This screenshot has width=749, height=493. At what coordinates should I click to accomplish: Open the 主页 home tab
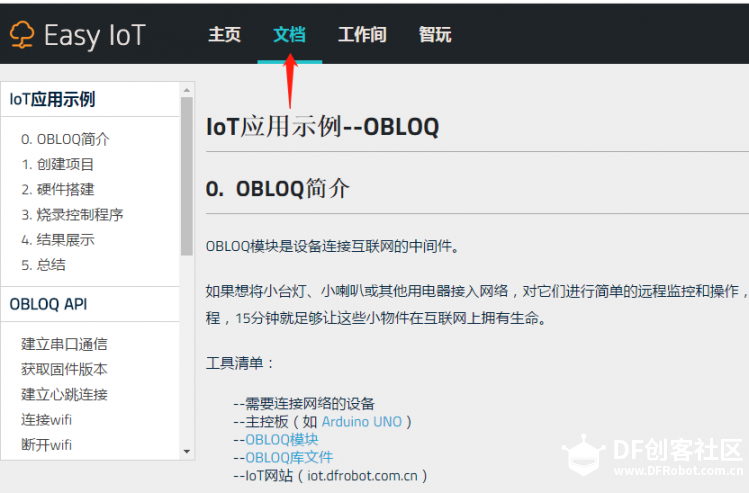click(225, 34)
